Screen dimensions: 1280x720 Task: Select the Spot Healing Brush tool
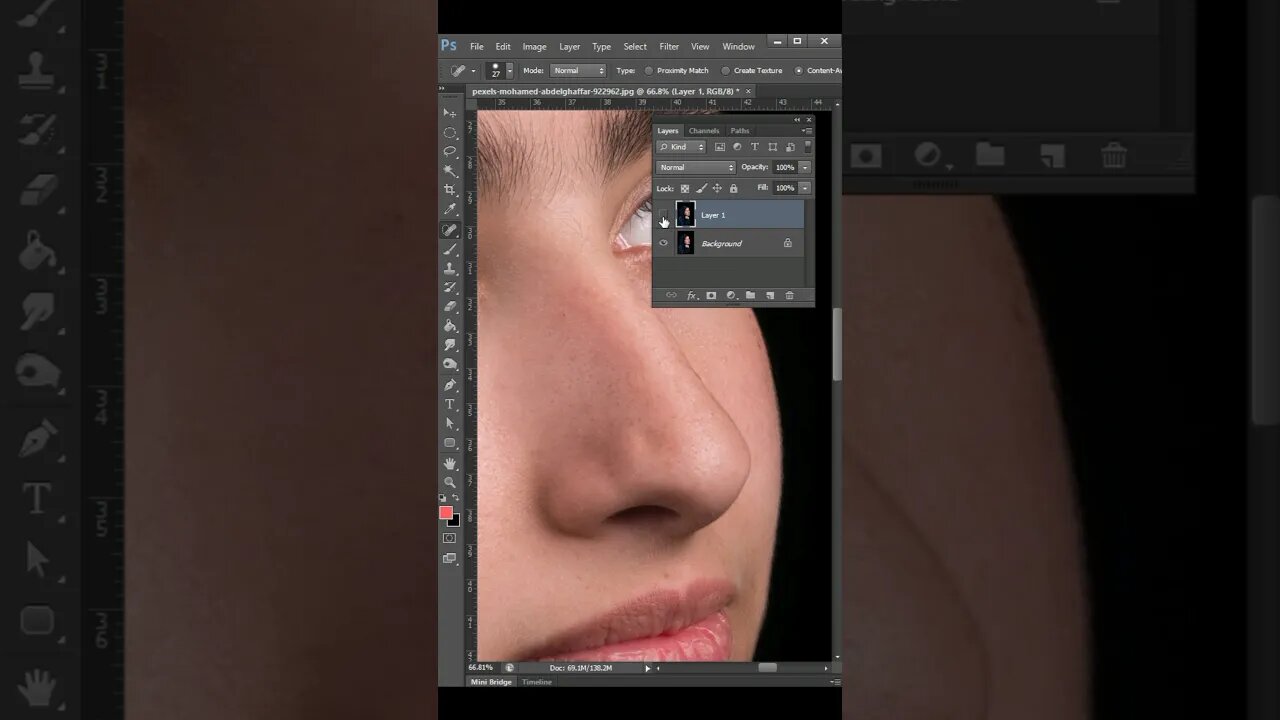pos(450,229)
